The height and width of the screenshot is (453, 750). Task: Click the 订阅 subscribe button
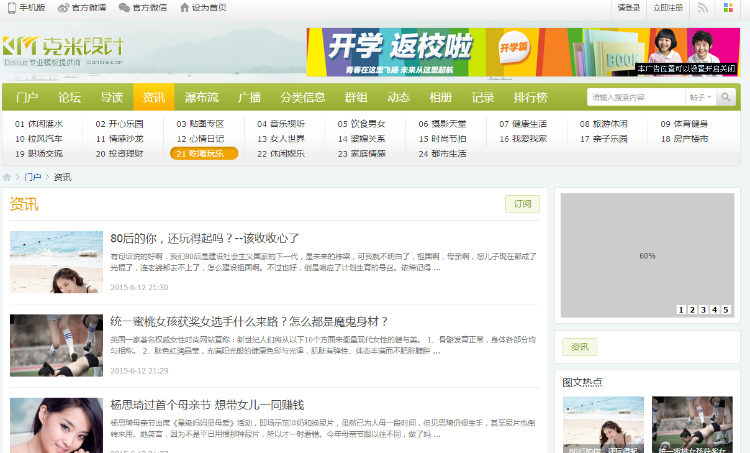[x=522, y=204]
